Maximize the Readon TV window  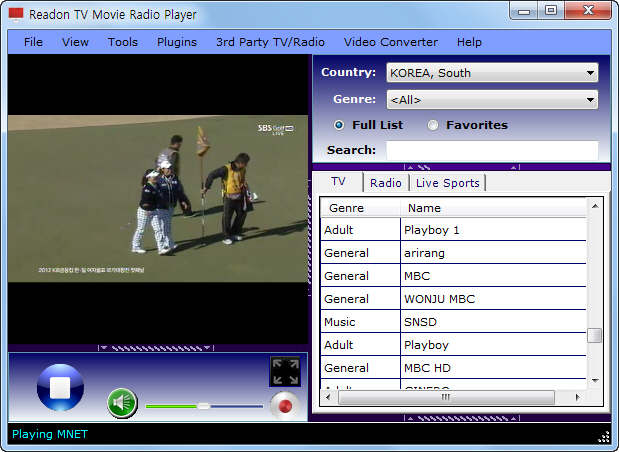tap(551, 11)
